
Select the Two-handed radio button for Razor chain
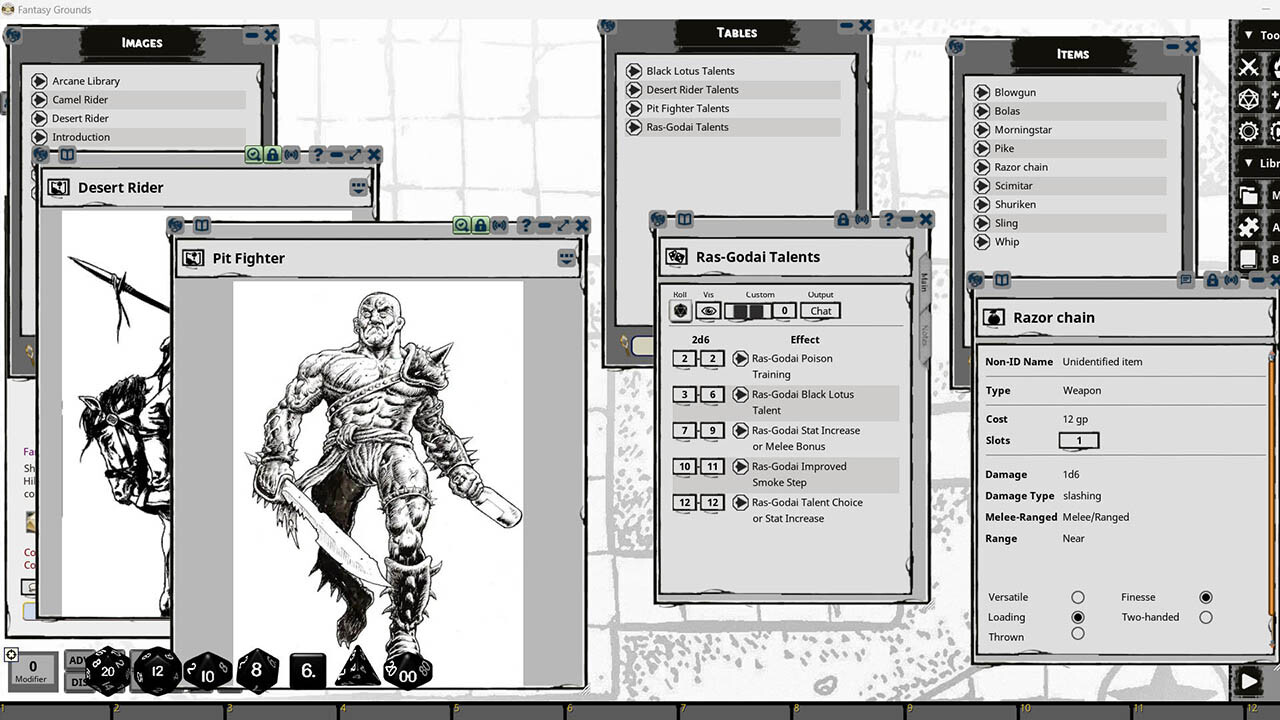click(x=1205, y=617)
